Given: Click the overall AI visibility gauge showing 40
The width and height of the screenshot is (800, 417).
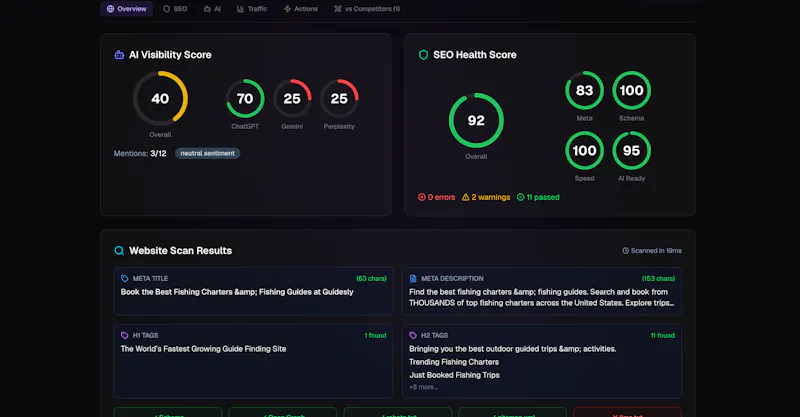Looking at the screenshot, I should click(x=160, y=99).
